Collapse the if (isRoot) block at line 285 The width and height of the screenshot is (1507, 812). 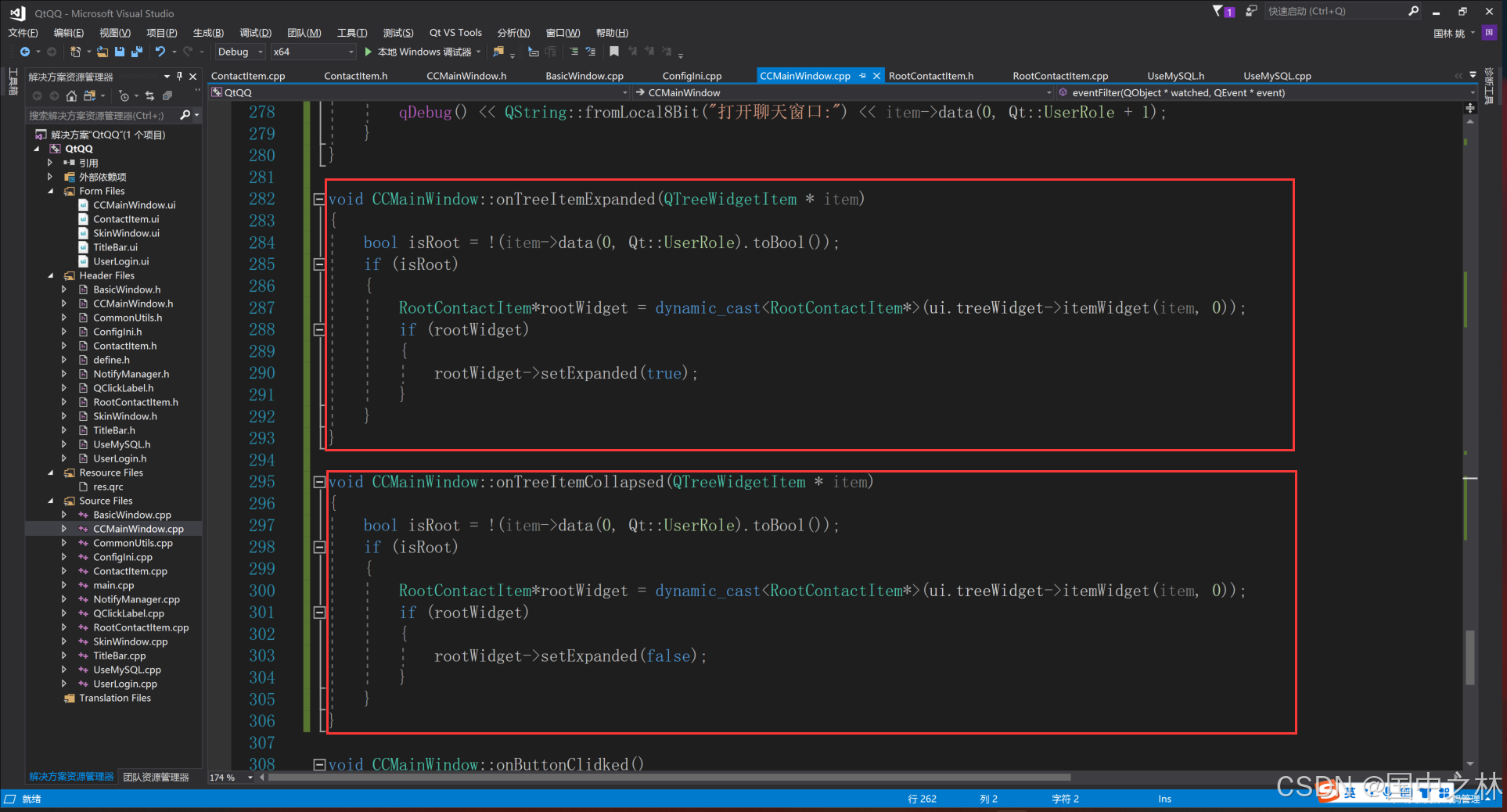pos(319,264)
